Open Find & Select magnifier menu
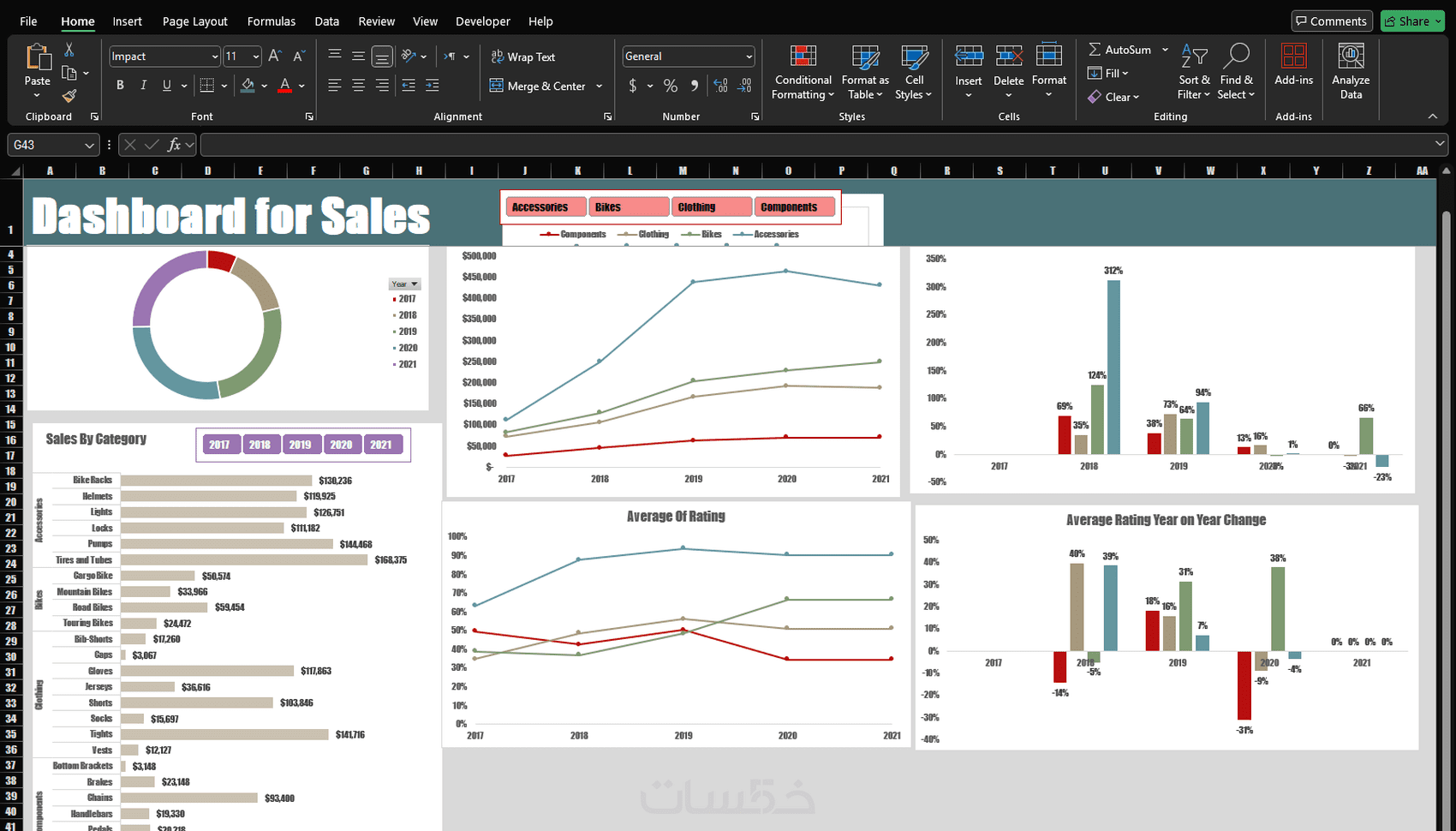This screenshot has width=1456, height=831. point(1236,72)
